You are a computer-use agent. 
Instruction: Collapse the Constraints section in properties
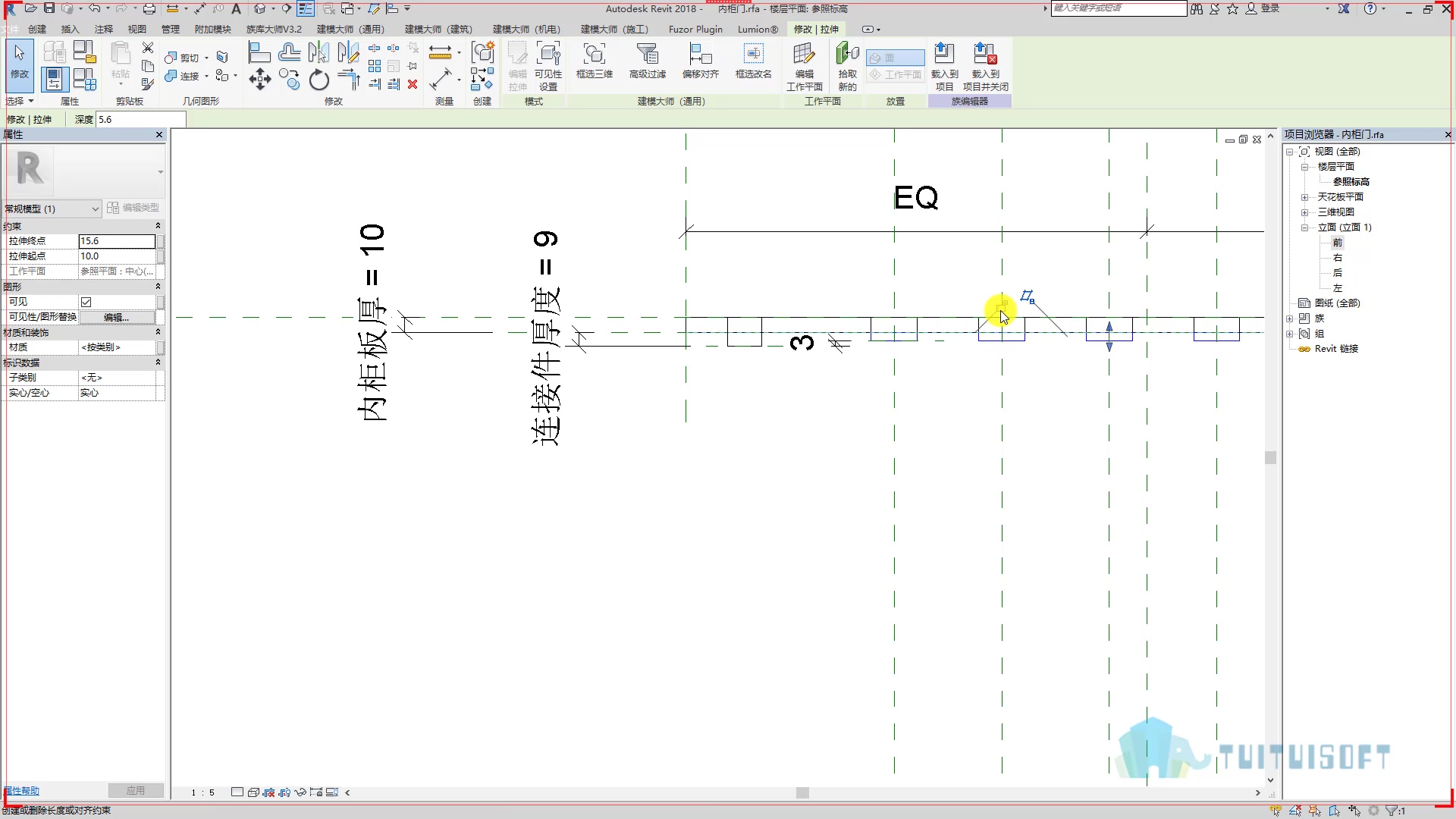coord(158,226)
